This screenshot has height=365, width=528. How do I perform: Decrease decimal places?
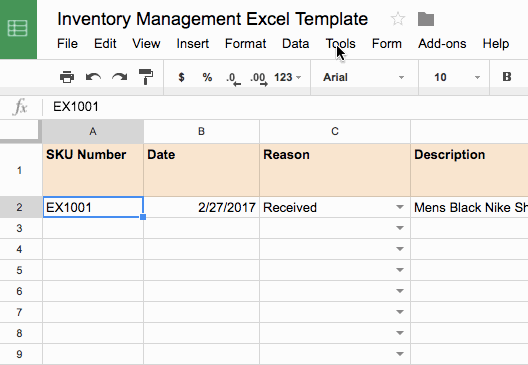tap(233, 78)
